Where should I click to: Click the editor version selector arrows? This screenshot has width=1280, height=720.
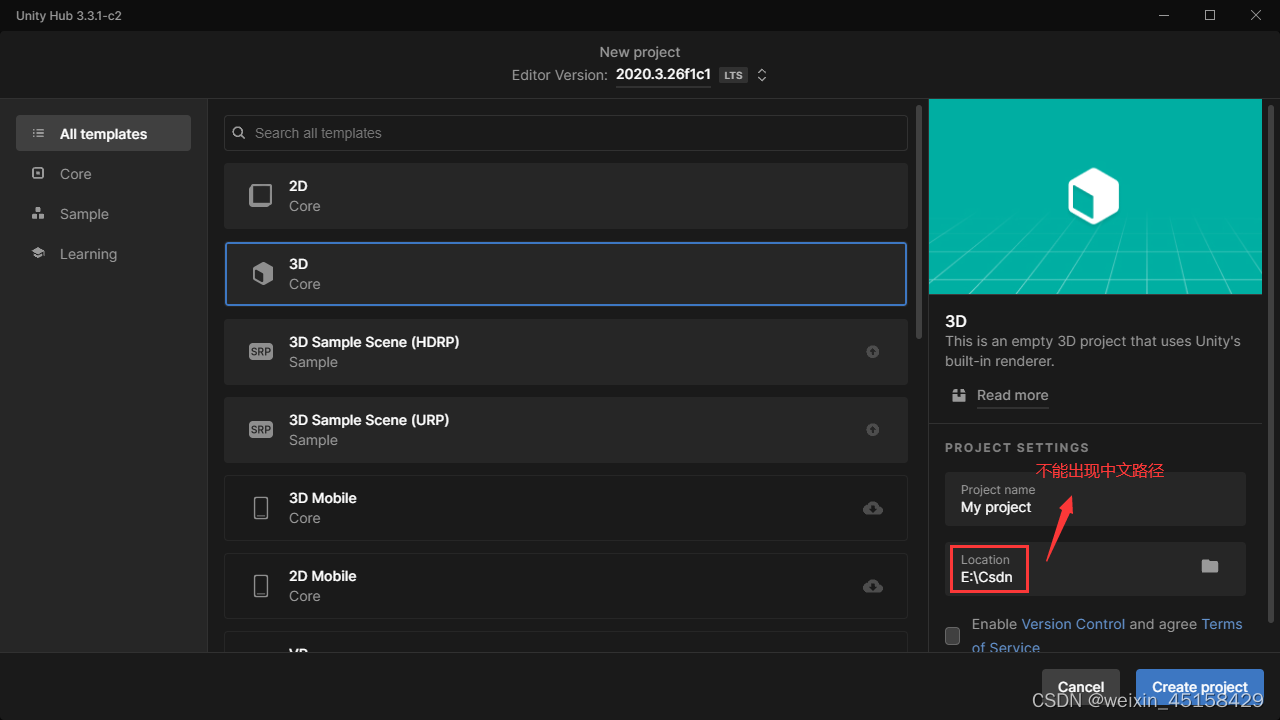coord(762,75)
